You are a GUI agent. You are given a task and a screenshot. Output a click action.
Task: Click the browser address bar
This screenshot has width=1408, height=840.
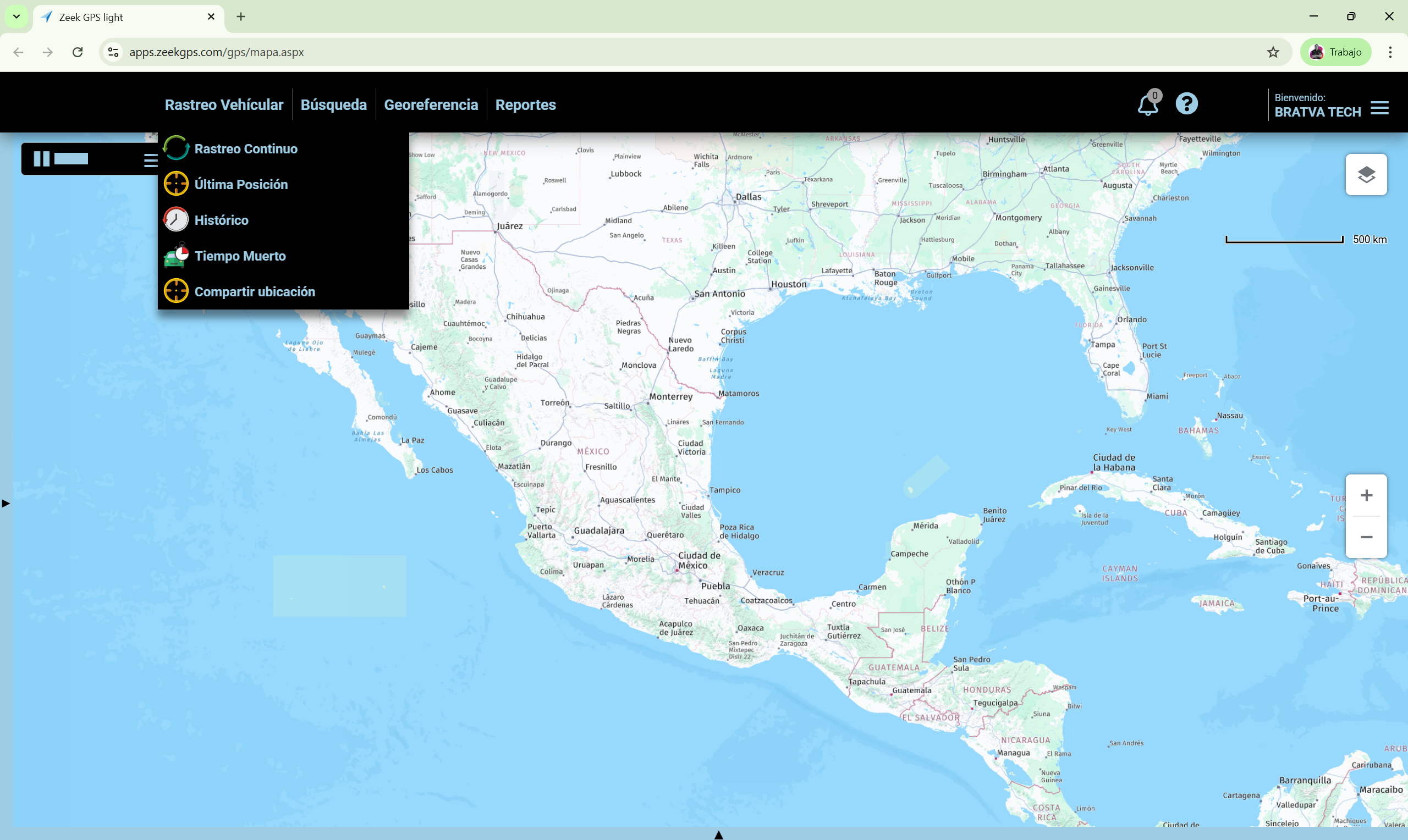tap(679, 52)
